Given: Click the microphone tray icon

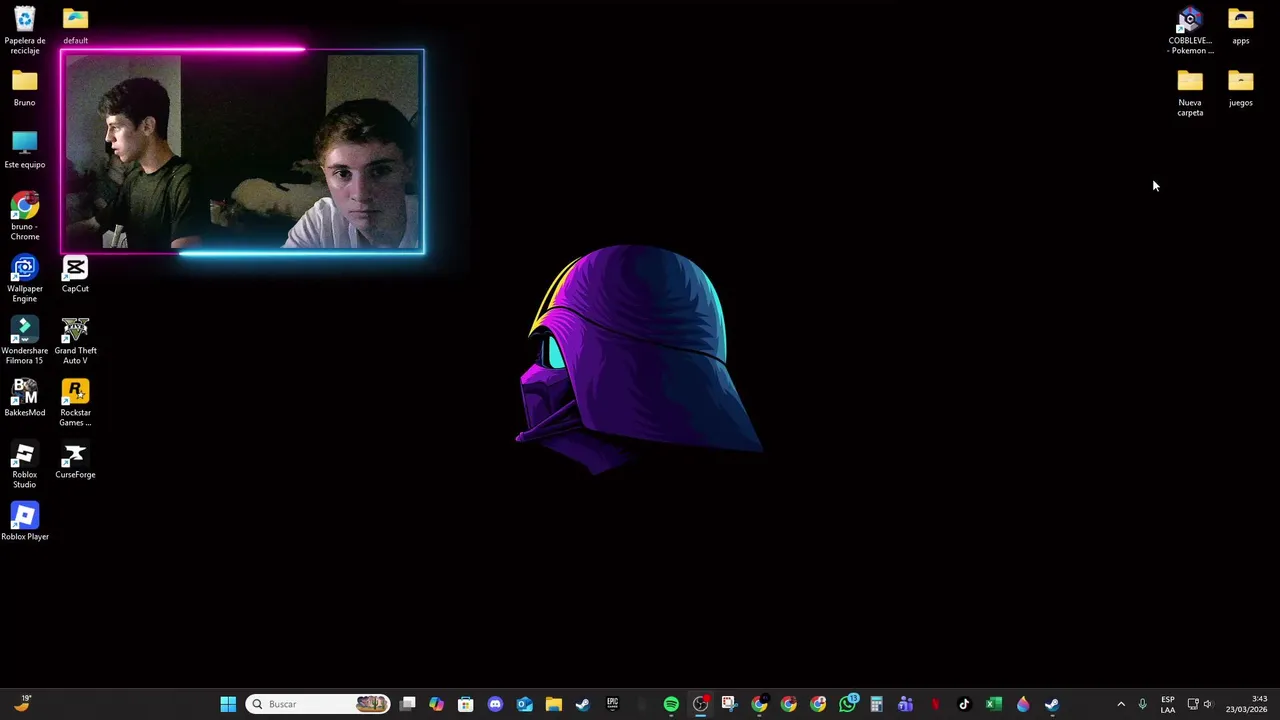Looking at the screenshot, I should [1142, 704].
